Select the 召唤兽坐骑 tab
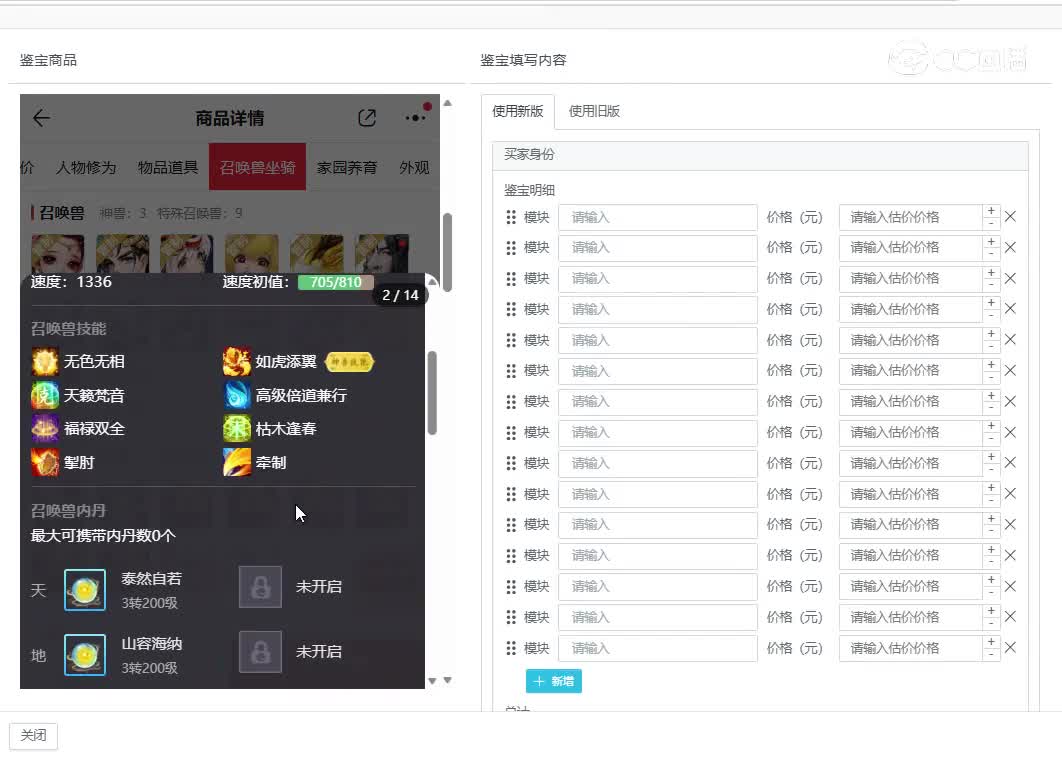 point(257,167)
